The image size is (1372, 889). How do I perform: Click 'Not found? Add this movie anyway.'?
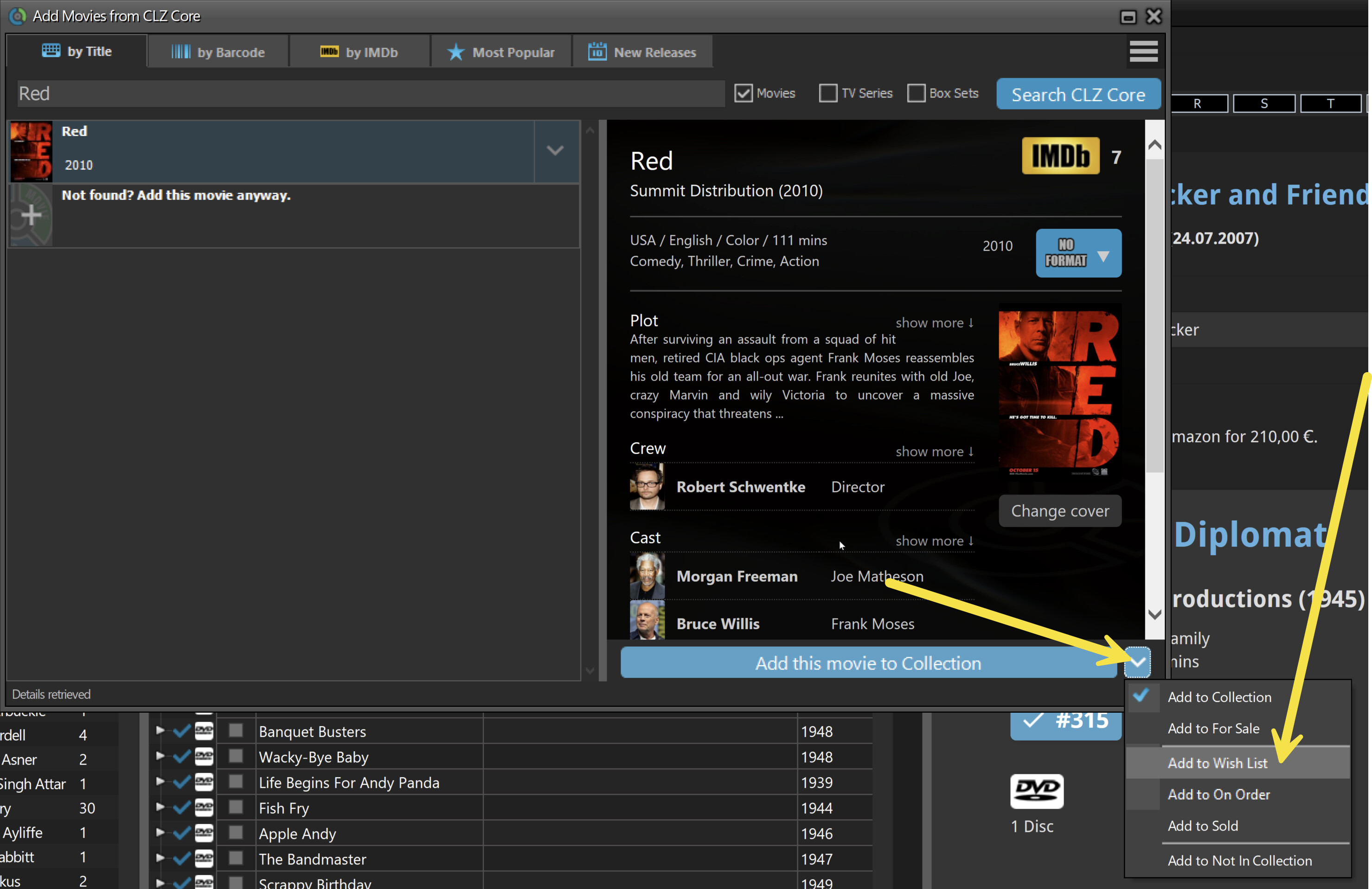pyautogui.click(x=176, y=195)
